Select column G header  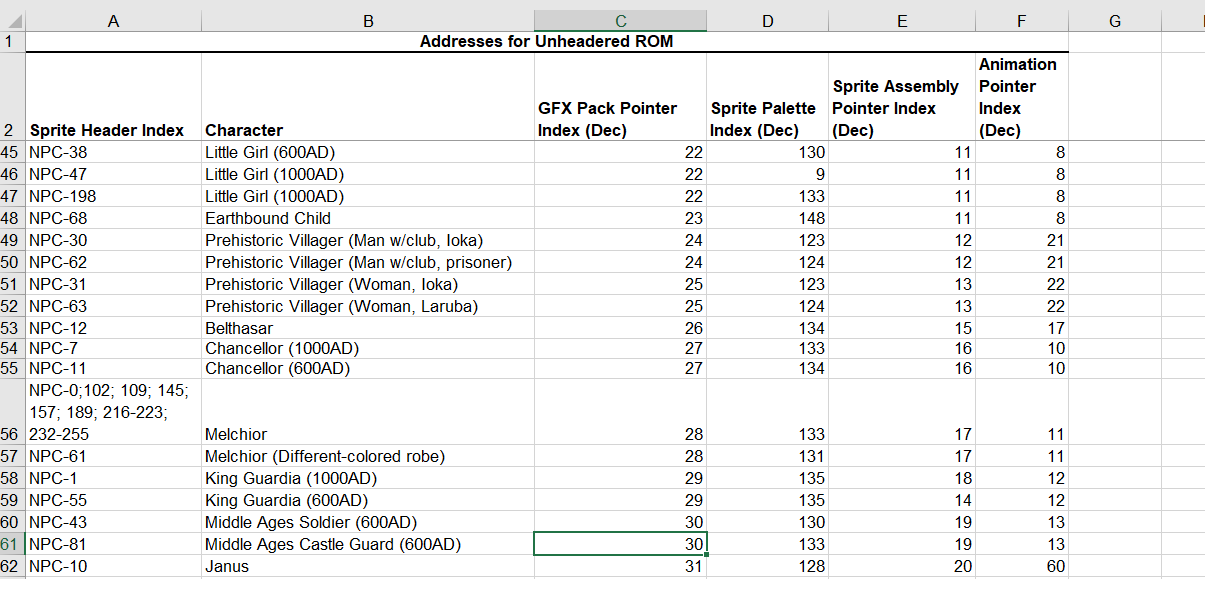[1114, 20]
